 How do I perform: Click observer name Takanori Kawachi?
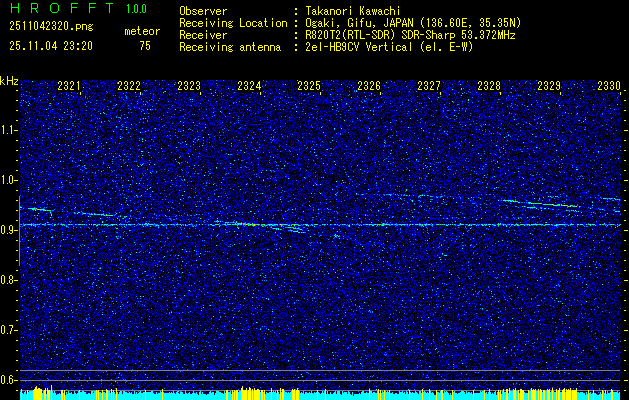point(353,11)
